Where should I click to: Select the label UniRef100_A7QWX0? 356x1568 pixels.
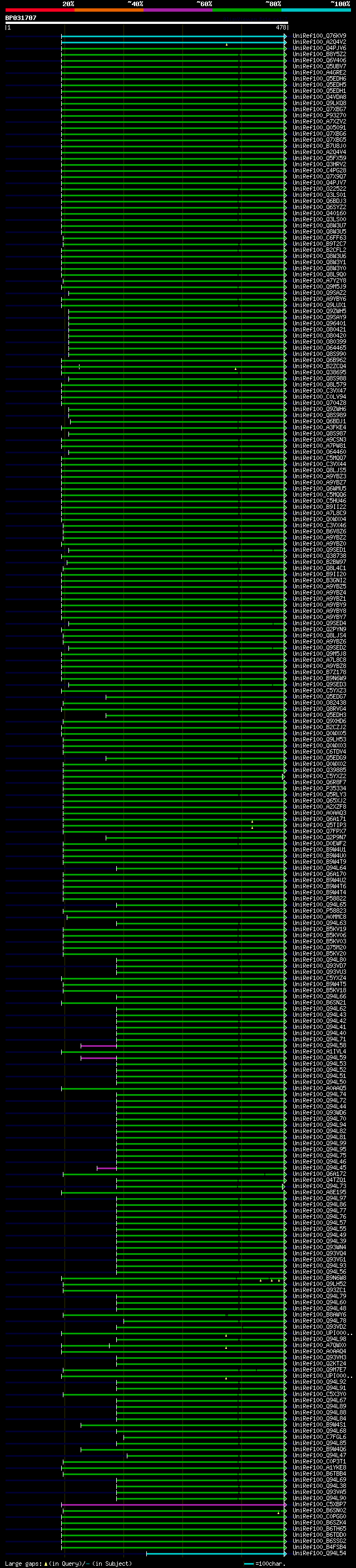tap(319, 1346)
